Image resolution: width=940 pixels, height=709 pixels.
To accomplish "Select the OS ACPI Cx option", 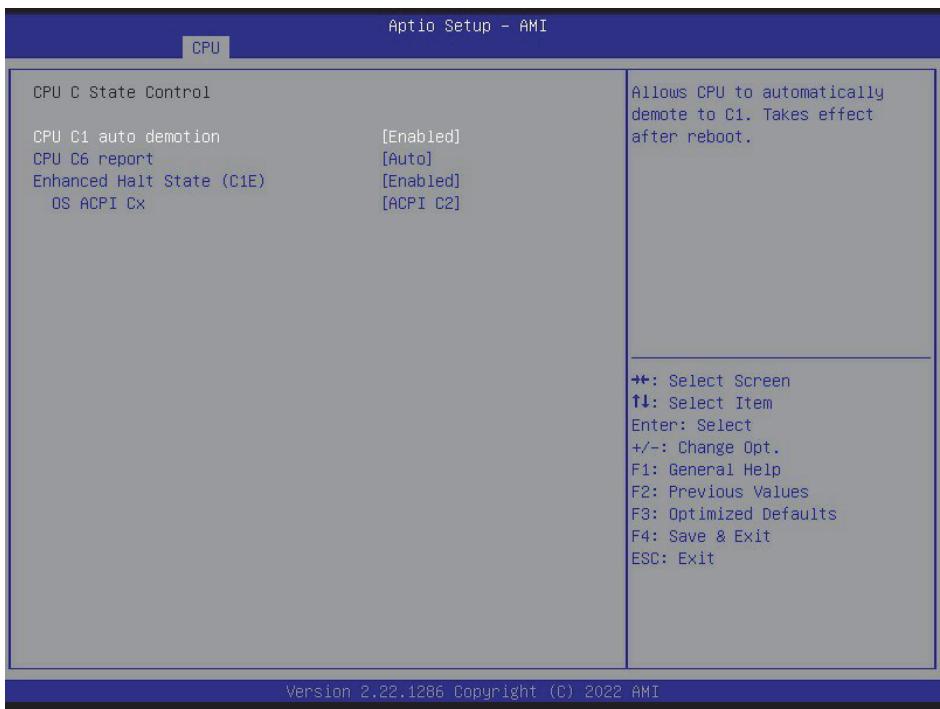I will tap(98, 204).
